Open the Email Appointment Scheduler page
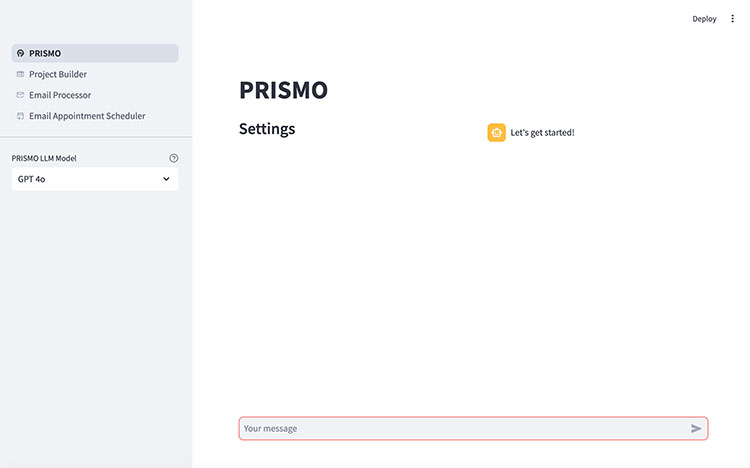 click(x=87, y=116)
